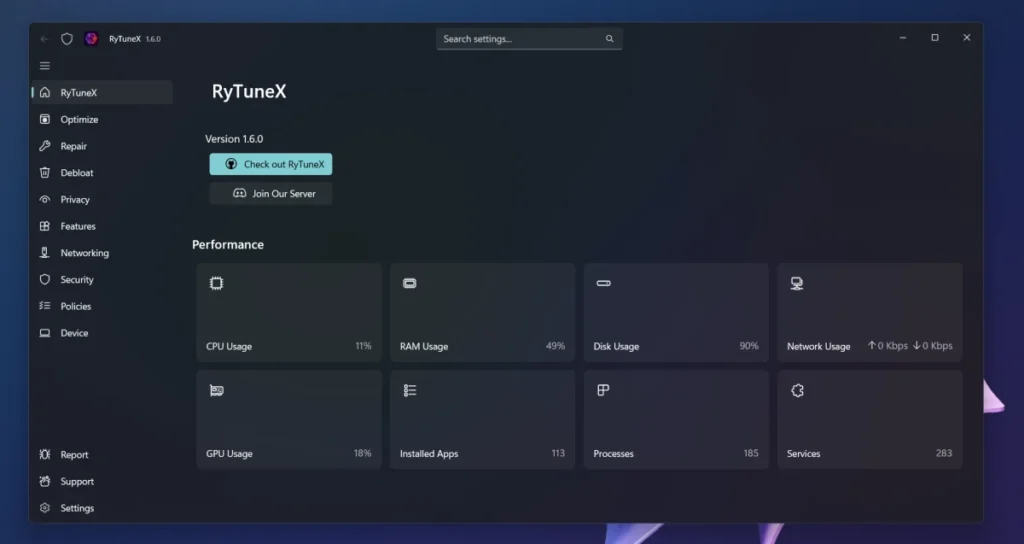Image resolution: width=1024 pixels, height=544 pixels.
Task: Minimize the RyTuneX window
Action: point(903,38)
